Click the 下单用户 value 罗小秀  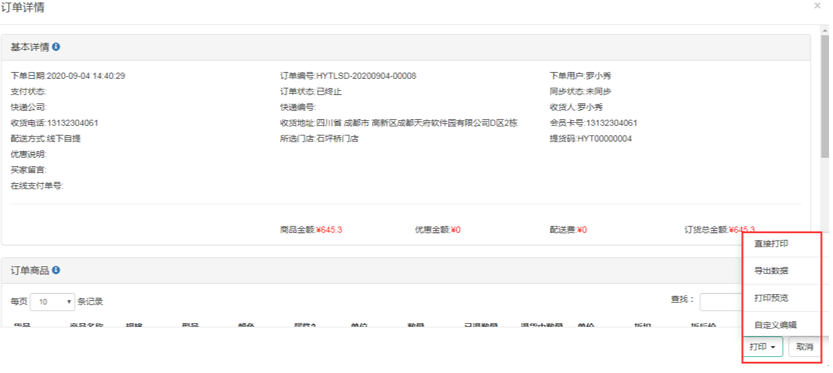598,76
